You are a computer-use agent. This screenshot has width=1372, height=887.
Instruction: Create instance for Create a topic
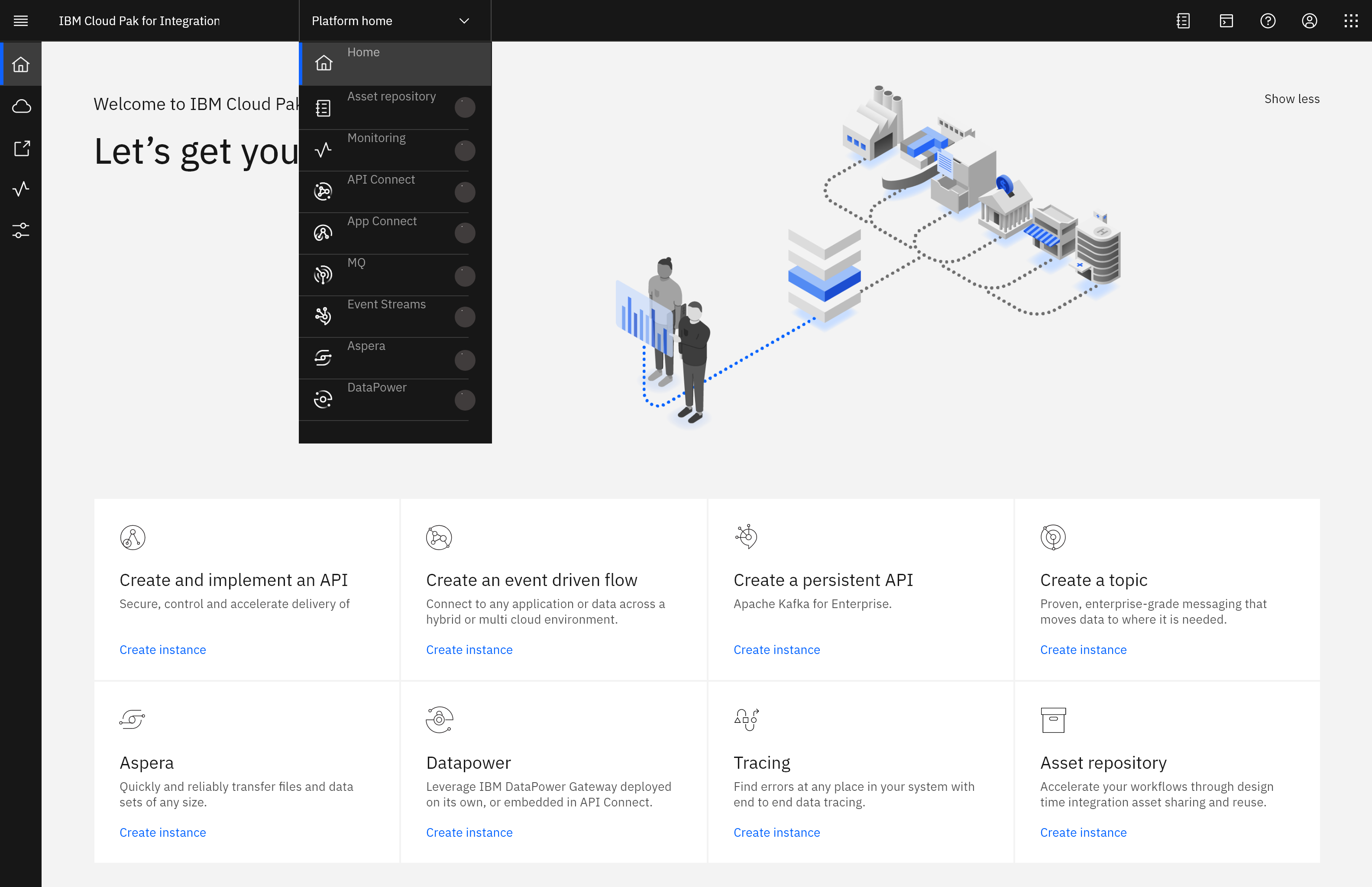click(x=1083, y=649)
